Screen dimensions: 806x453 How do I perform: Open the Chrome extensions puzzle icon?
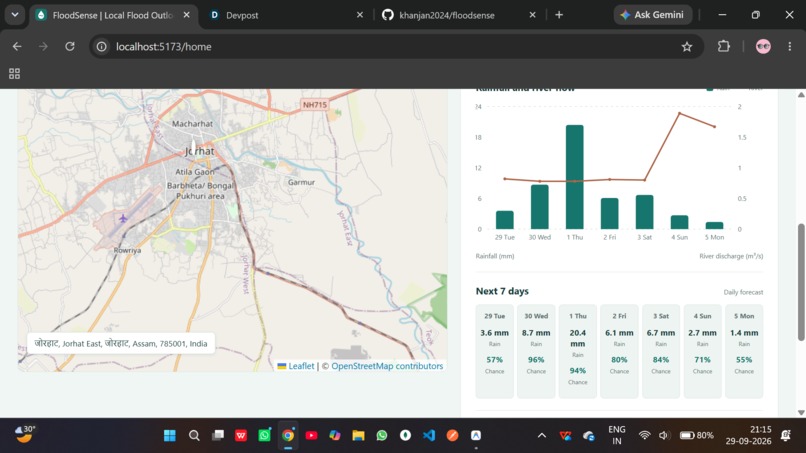tap(724, 46)
